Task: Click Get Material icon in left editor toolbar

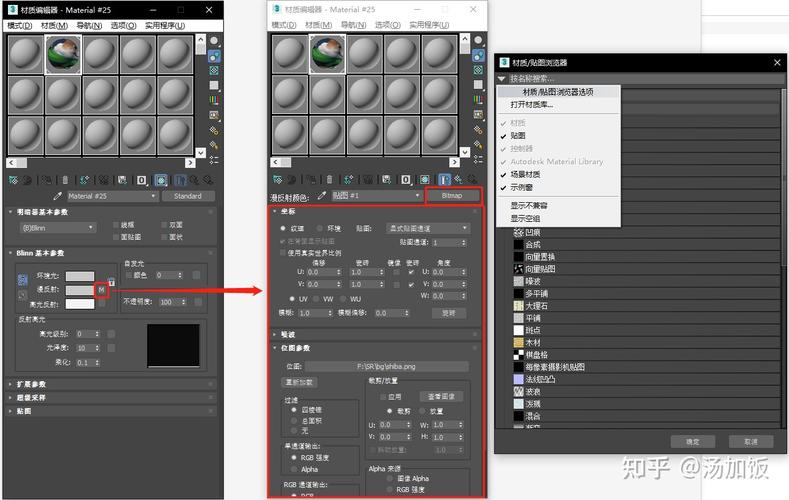Action: [x=13, y=180]
